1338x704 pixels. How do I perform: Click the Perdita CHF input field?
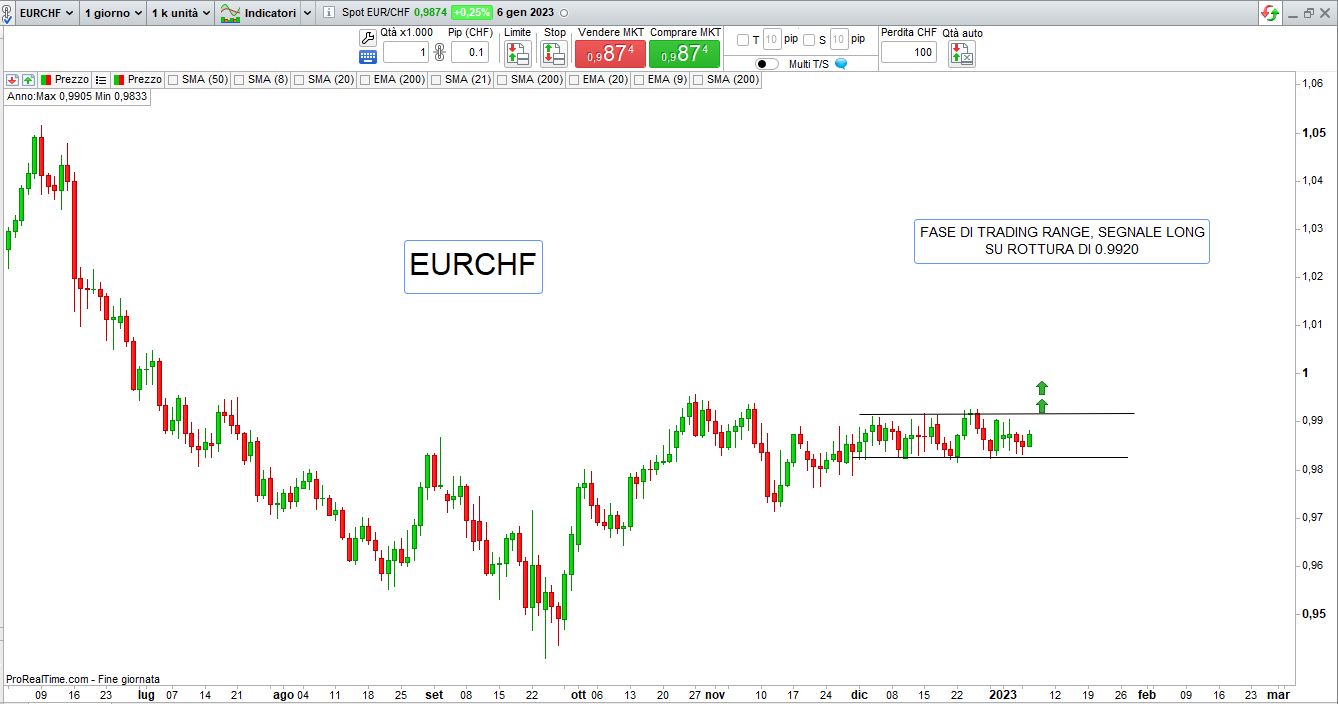coord(908,52)
